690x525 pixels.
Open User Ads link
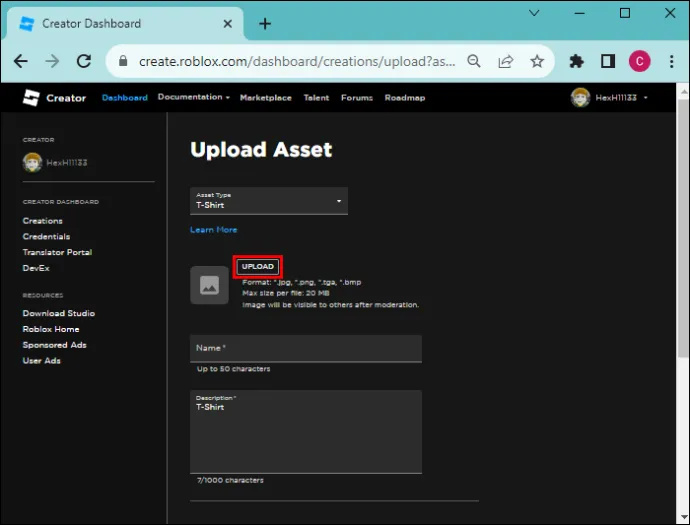pyautogui.click(x=41, y=361)
